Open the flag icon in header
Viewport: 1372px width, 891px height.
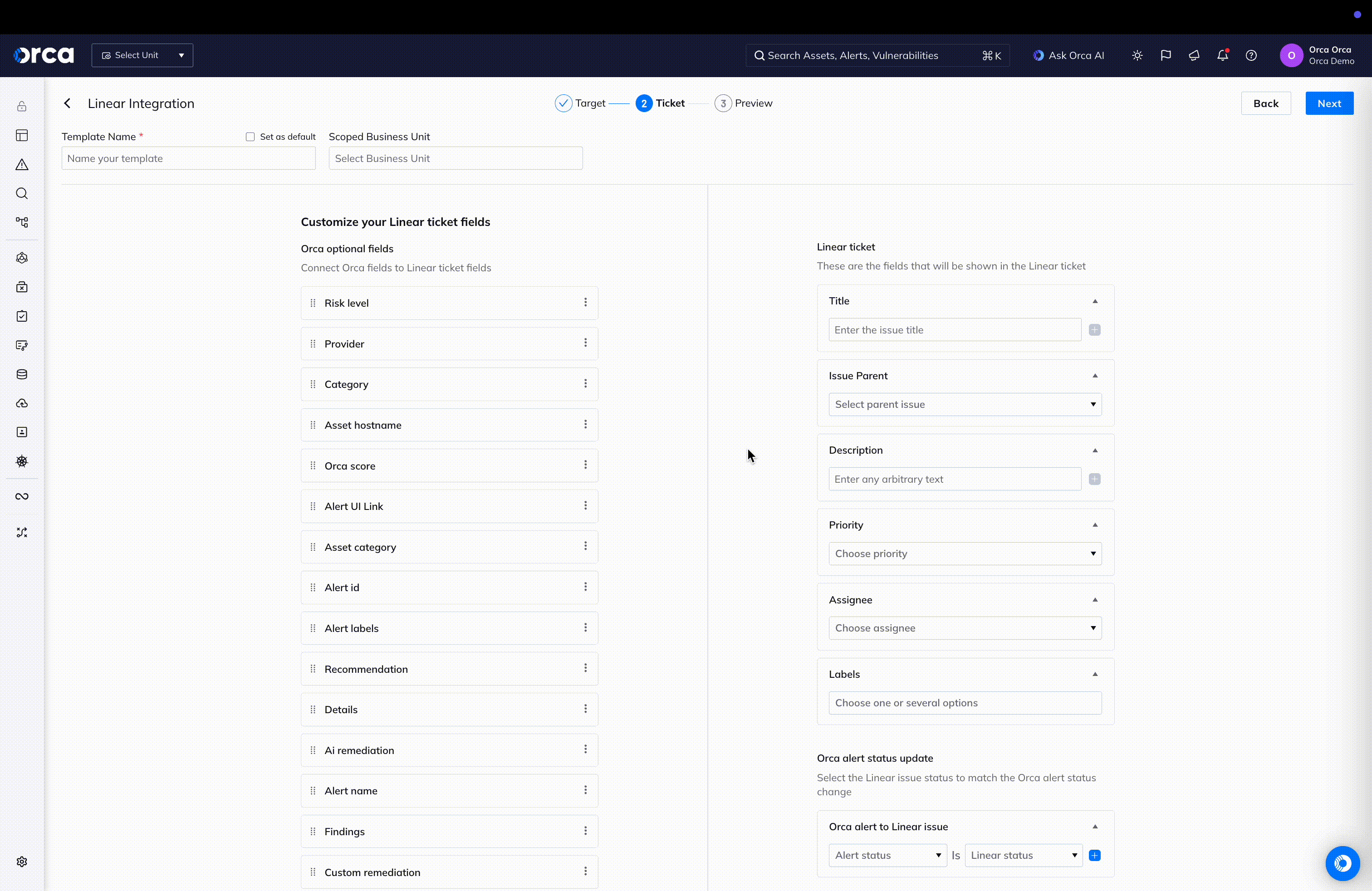pos(1166,55)
